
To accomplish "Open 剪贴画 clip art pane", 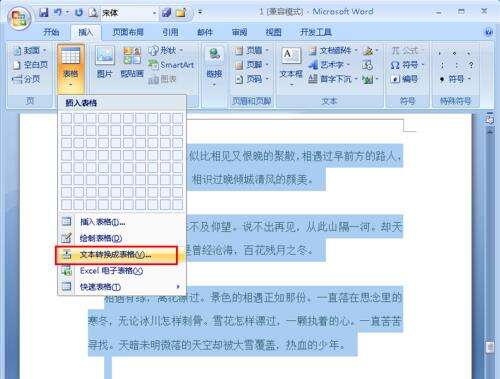I will coord(132,62).
